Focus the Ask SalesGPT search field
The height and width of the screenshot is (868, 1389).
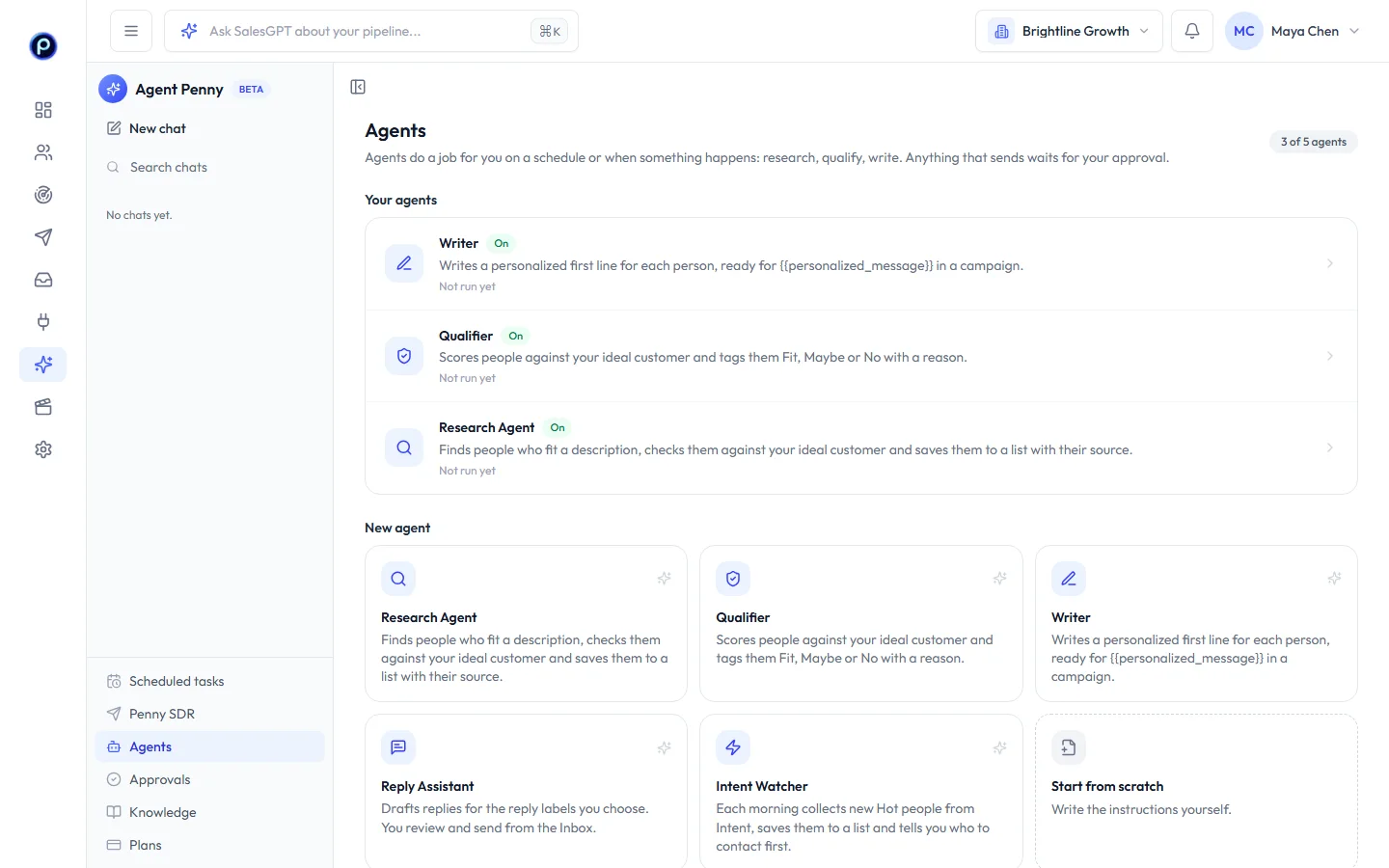point(371,31)
